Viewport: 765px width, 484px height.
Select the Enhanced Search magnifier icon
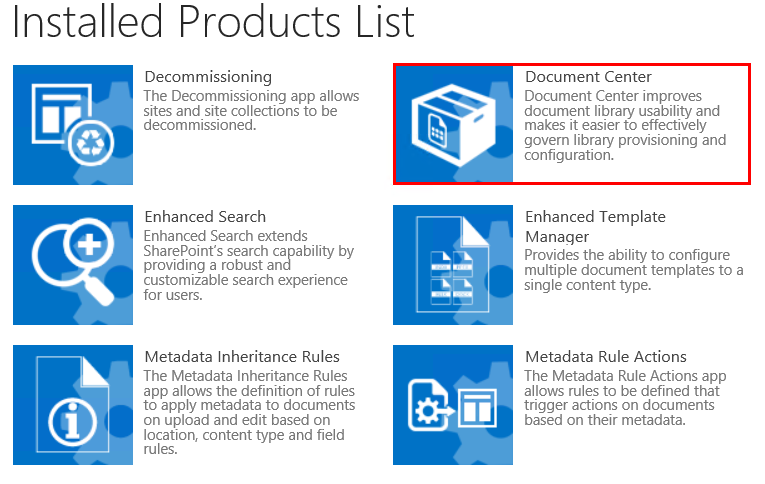point(72,265)
